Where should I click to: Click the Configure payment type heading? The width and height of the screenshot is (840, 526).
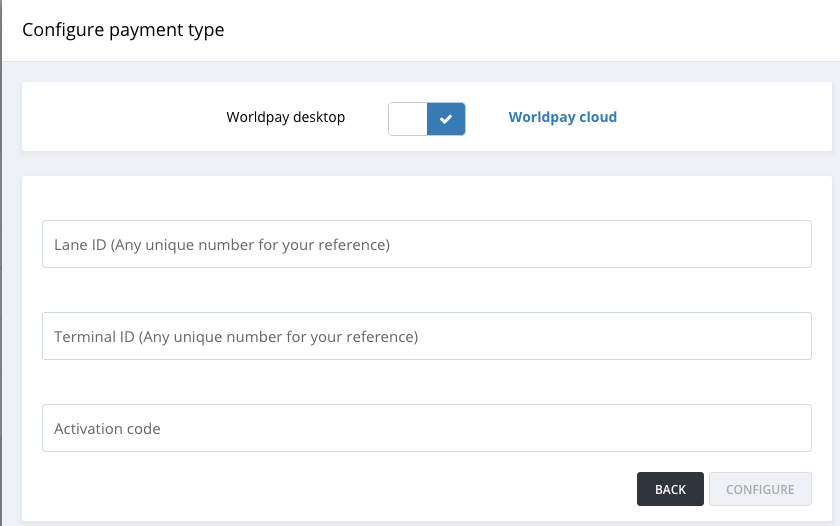(123, 30)
